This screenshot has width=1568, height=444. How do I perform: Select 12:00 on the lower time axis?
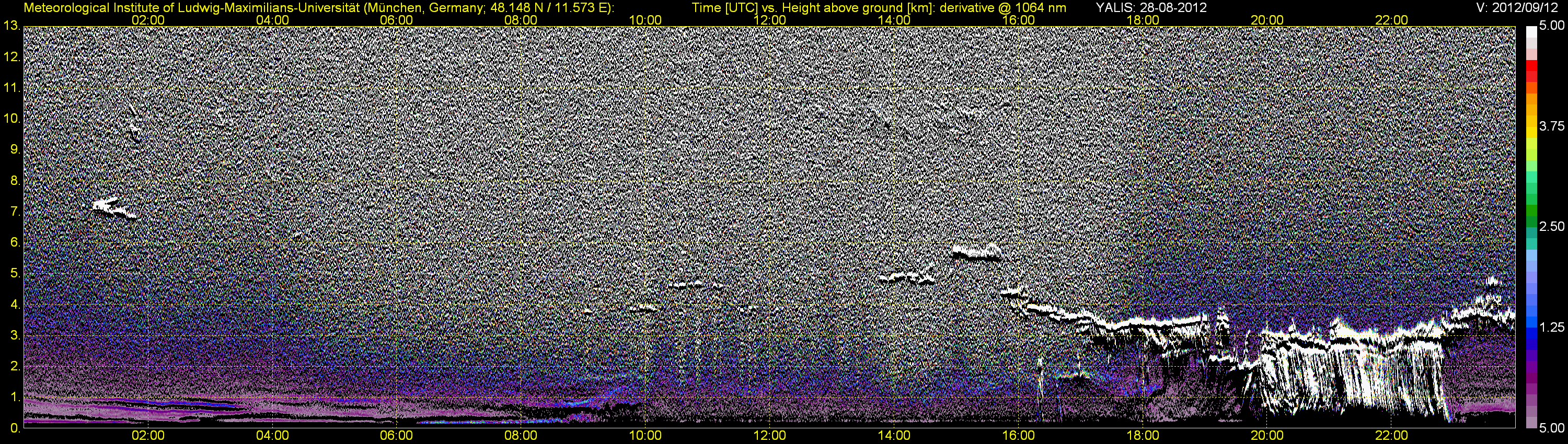(769, 436)
